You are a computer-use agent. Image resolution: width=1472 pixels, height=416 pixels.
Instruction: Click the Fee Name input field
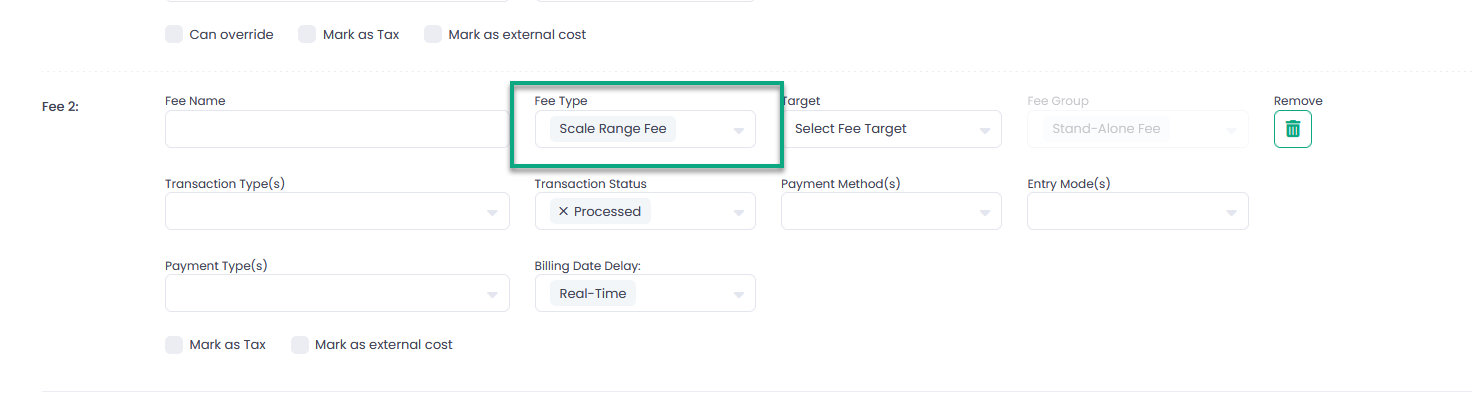tap(336, 129)
